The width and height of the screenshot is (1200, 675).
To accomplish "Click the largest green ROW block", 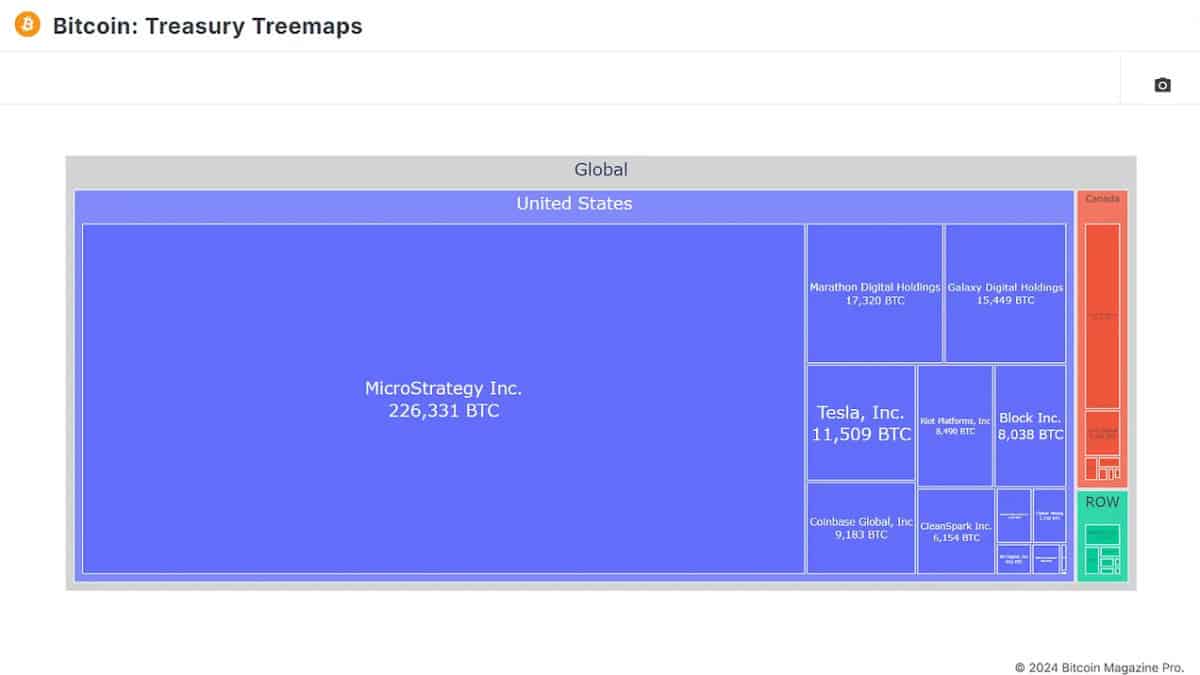I will tap(1102, 534).
